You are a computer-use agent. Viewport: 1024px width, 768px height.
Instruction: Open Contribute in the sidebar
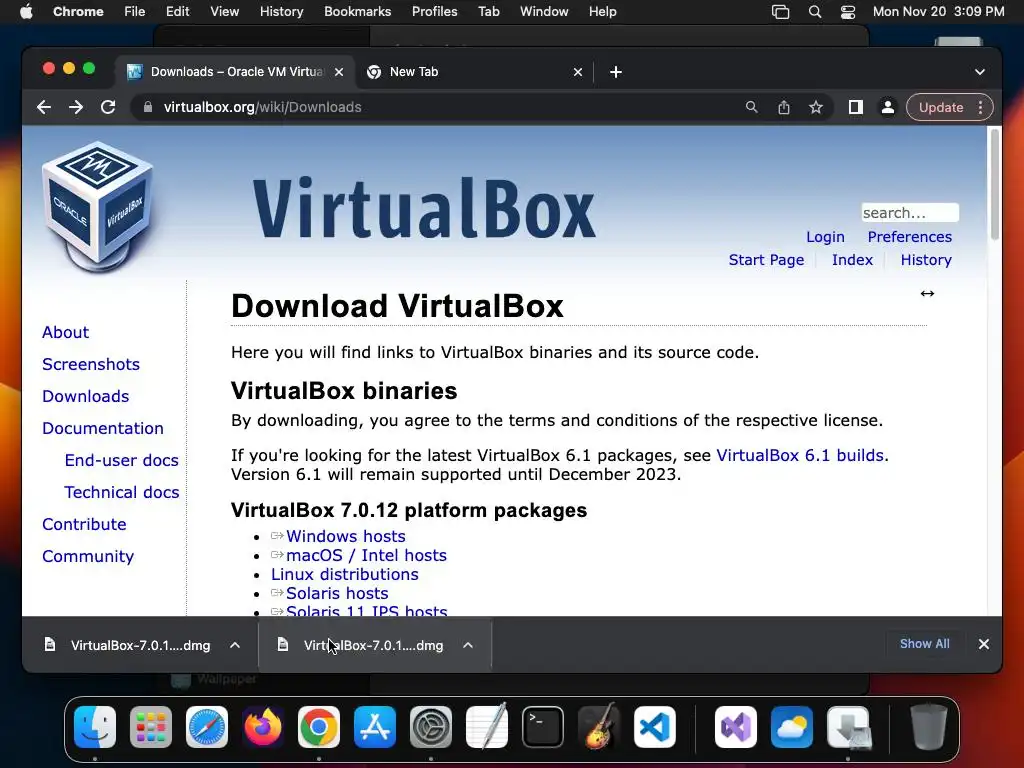(x=84, y=524)
